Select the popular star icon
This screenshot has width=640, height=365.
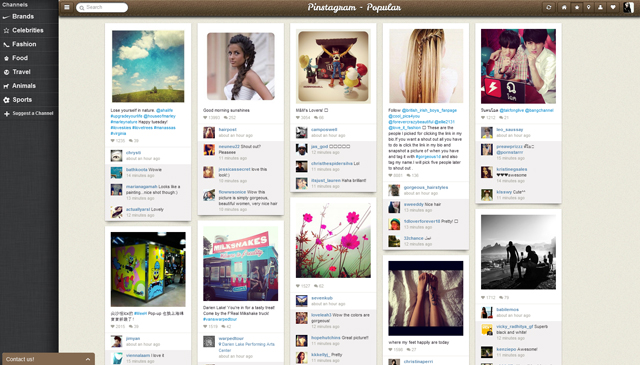[576, 7]
